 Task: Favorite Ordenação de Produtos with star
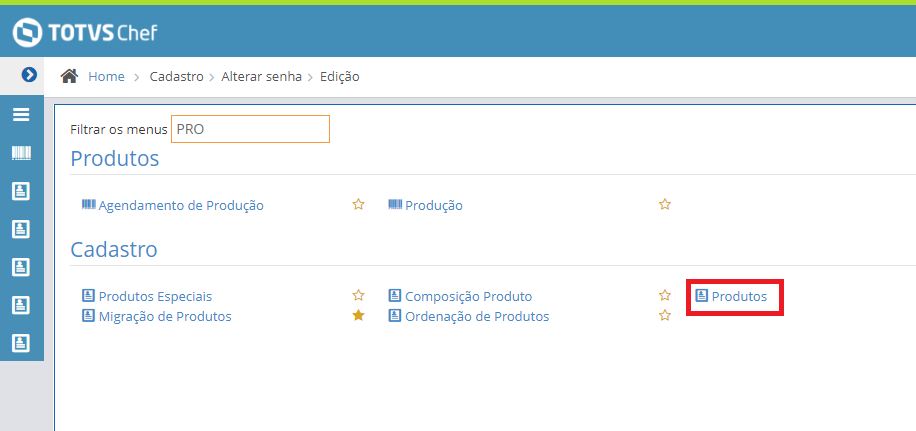(665, 315)
